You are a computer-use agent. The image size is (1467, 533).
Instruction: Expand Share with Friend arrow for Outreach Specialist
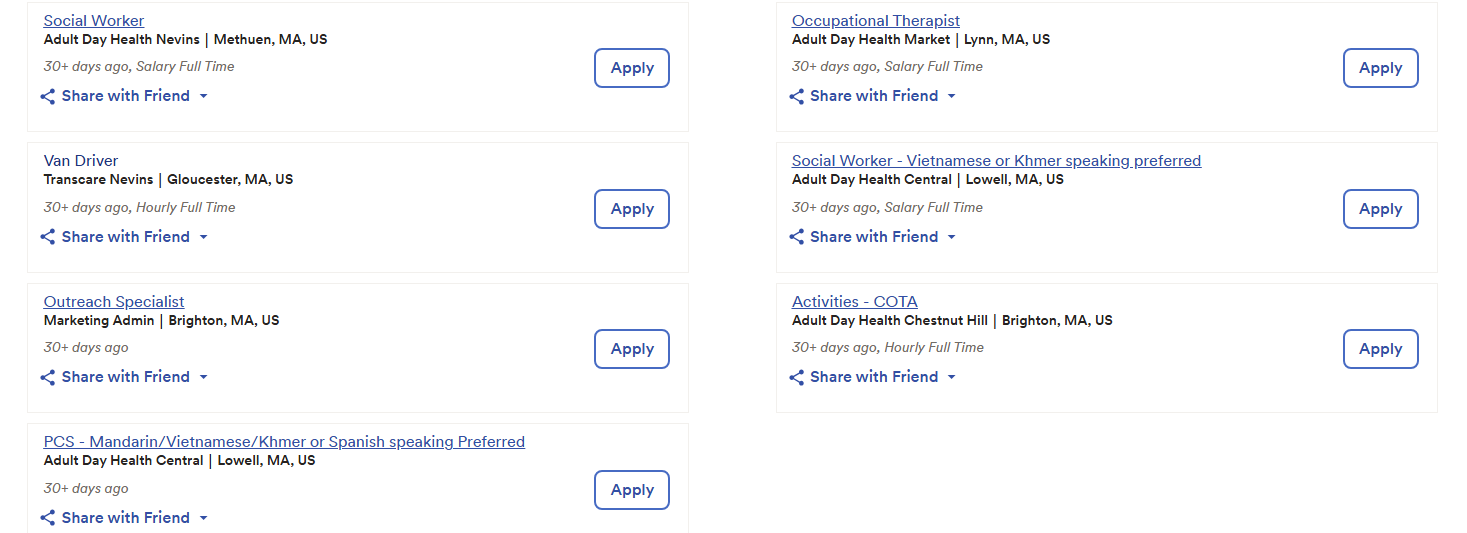point(204,377)
